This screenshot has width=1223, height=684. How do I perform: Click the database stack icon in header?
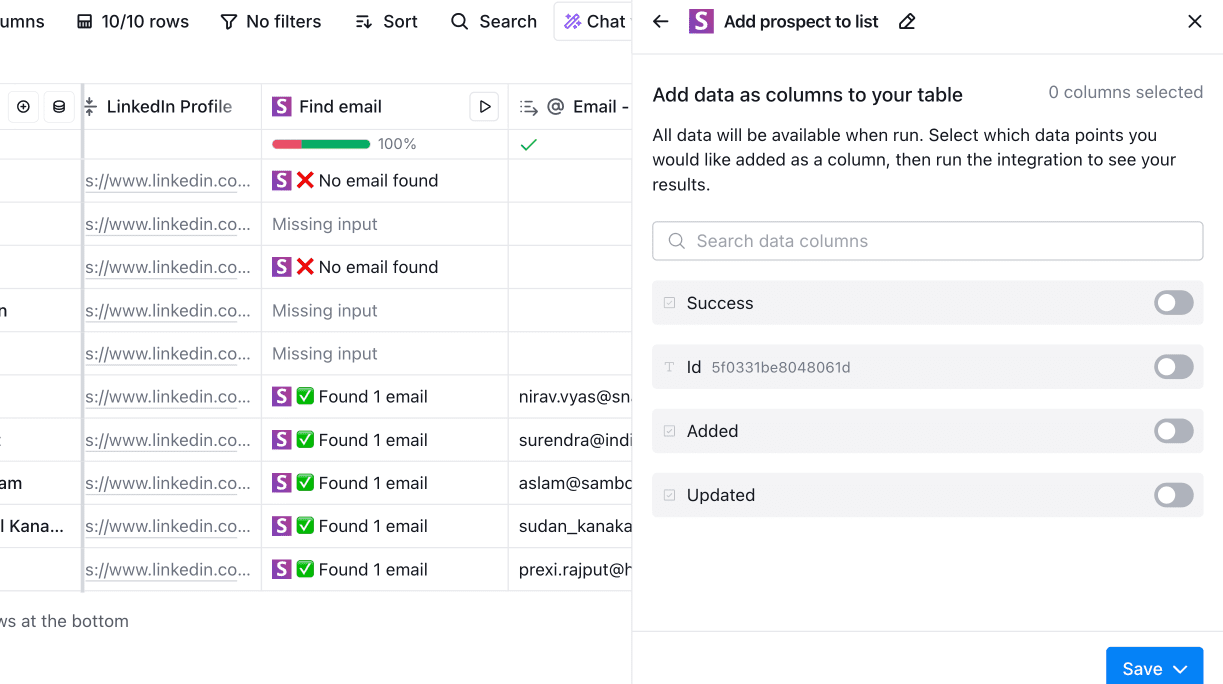(x=59, y=107)
